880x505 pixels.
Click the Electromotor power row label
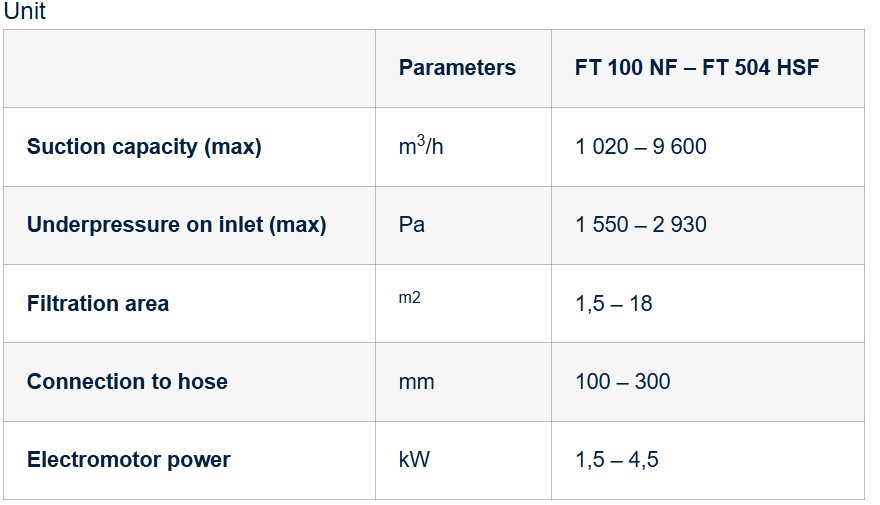[129, 460]
